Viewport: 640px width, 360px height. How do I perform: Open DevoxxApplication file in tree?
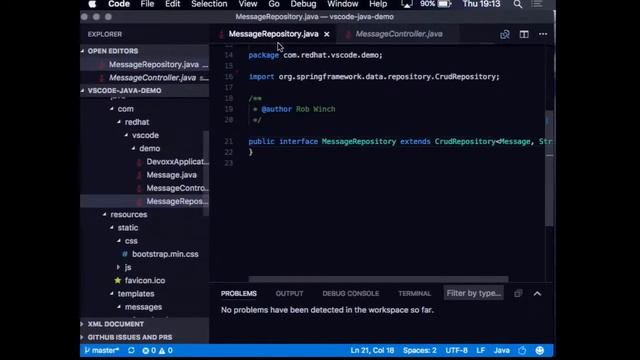point(177,162)
